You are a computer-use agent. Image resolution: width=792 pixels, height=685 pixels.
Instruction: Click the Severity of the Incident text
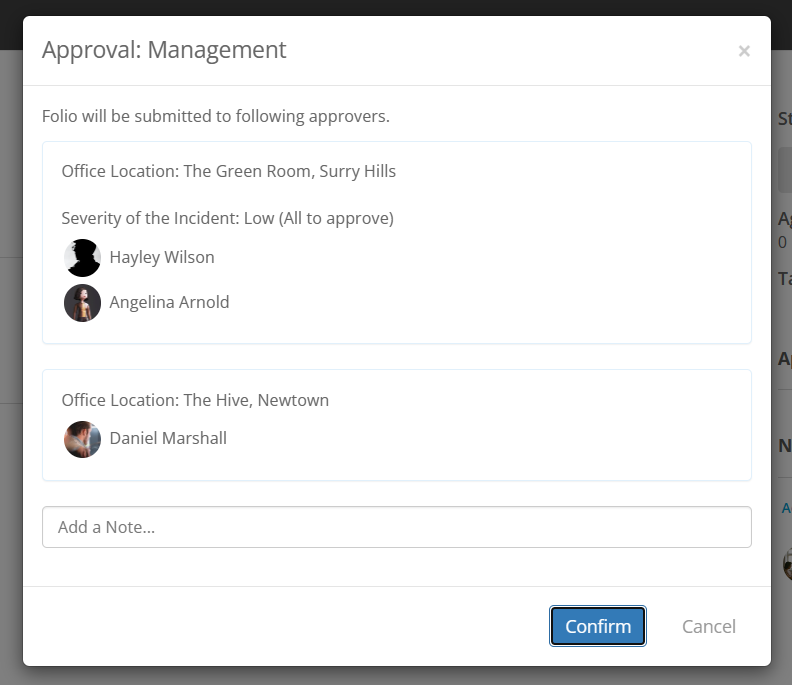coord(227,218)
